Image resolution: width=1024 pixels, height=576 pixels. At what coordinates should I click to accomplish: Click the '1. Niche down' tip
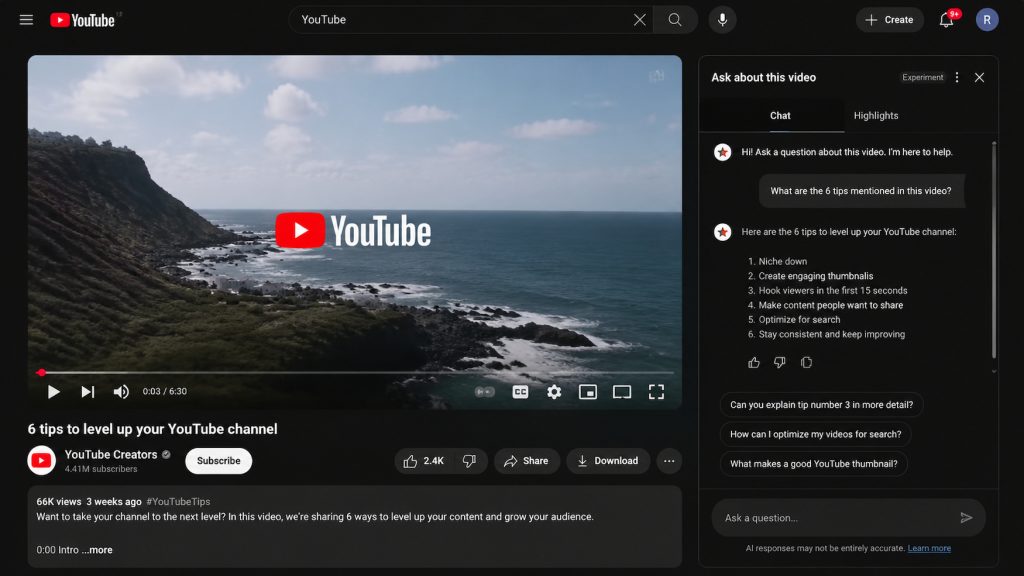click(x=777, y=261)
